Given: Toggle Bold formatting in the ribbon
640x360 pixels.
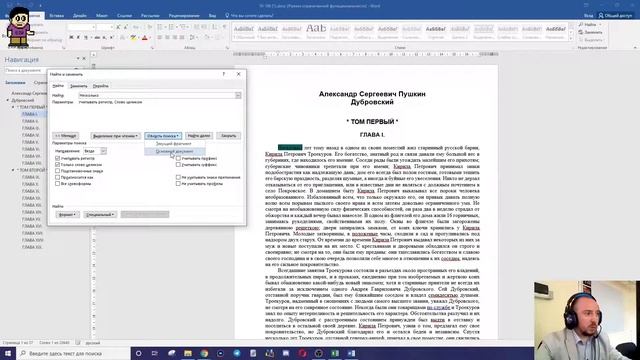Looking at the screenshot, I should 71,38.
